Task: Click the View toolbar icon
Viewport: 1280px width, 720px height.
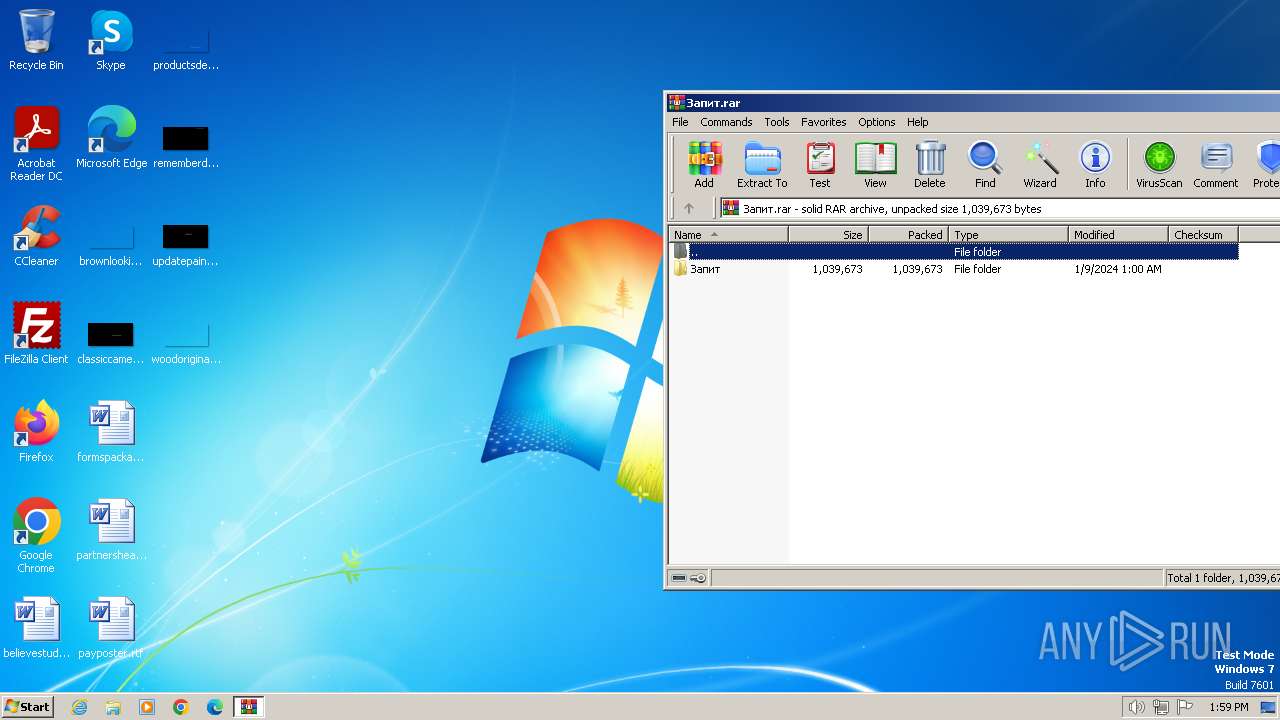Action: 875,165
